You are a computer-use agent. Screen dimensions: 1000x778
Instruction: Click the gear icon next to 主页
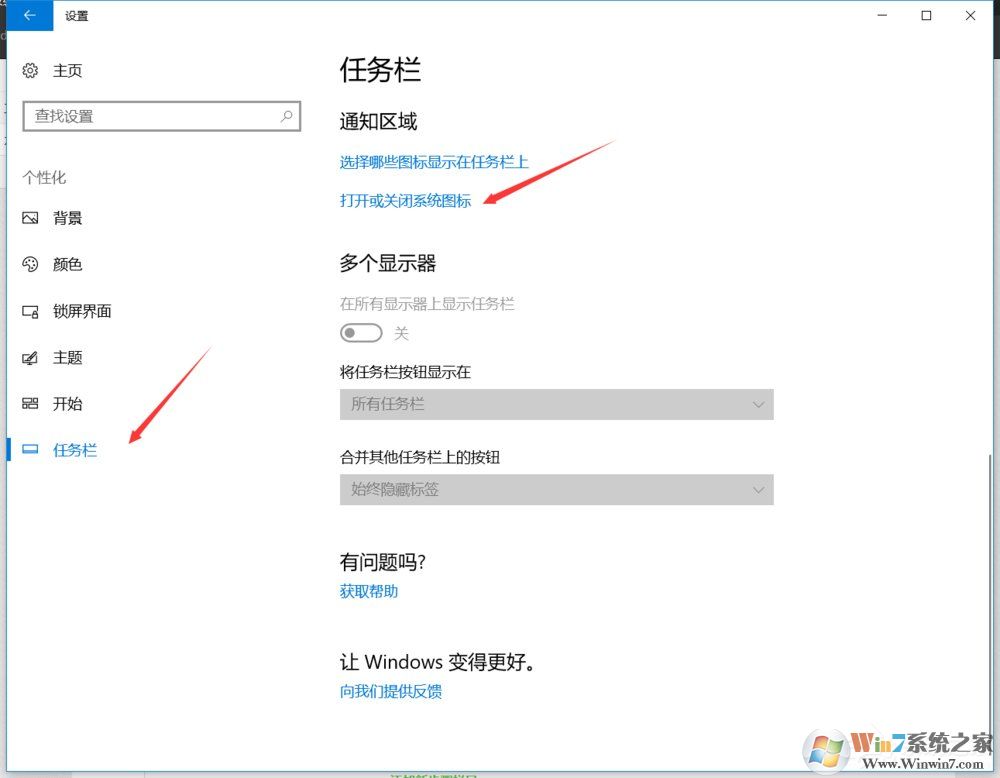click(x=29, y=70)
